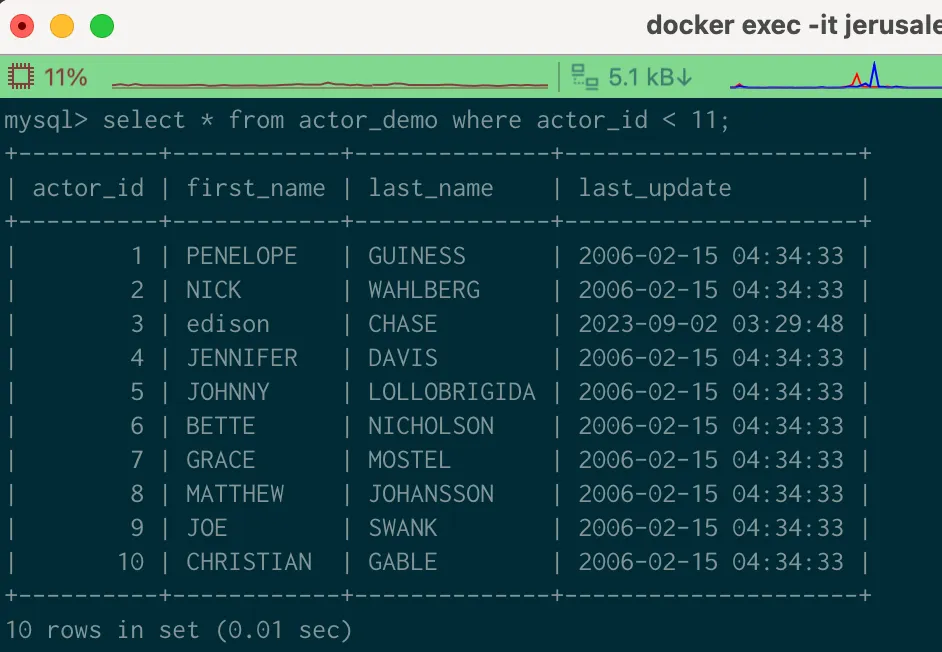Click the 10 rows in set result line
This screenshot has width=942, height=652.
178,630
